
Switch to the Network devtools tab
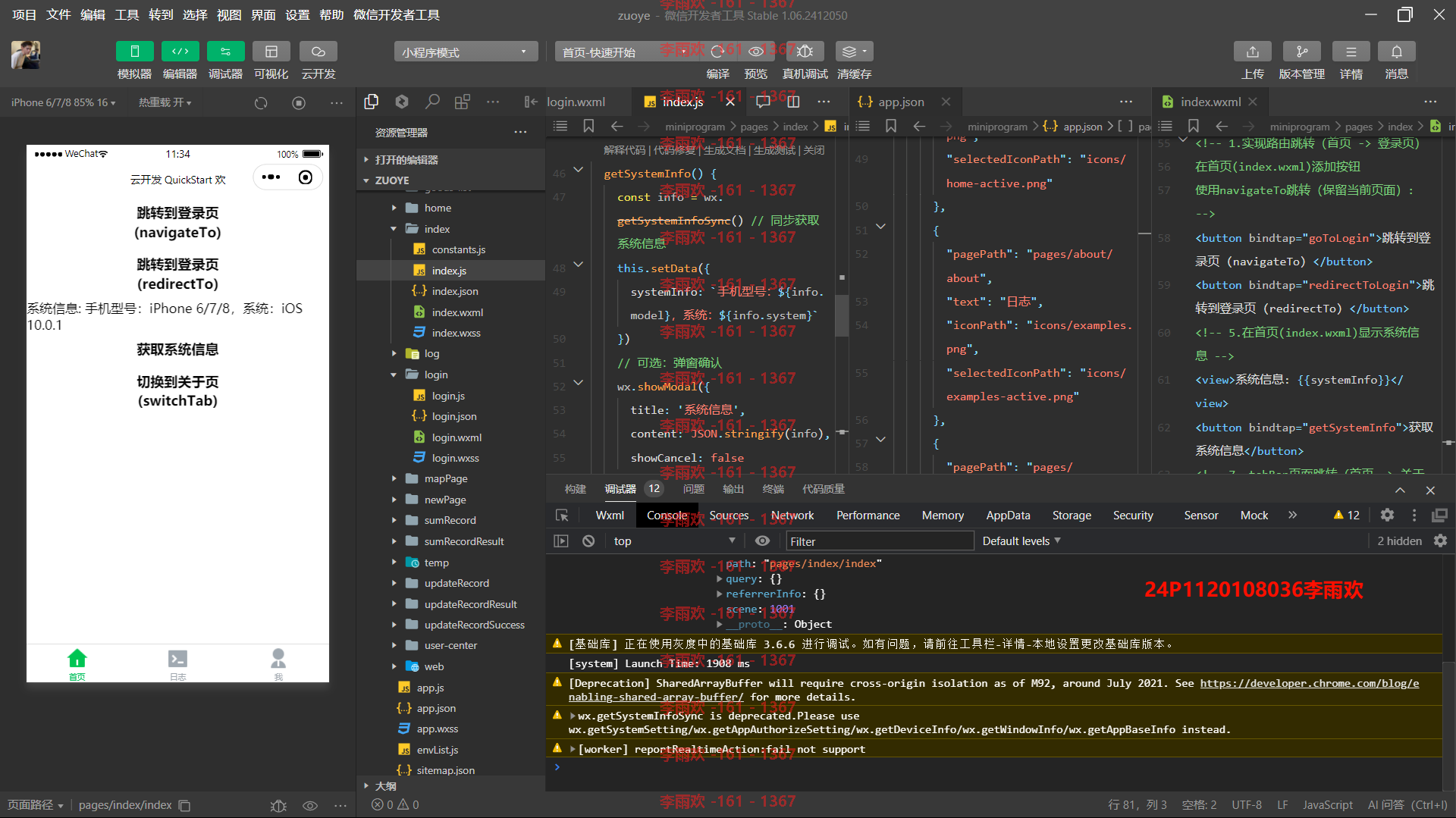pyautogui.click(x=792, y=516)
